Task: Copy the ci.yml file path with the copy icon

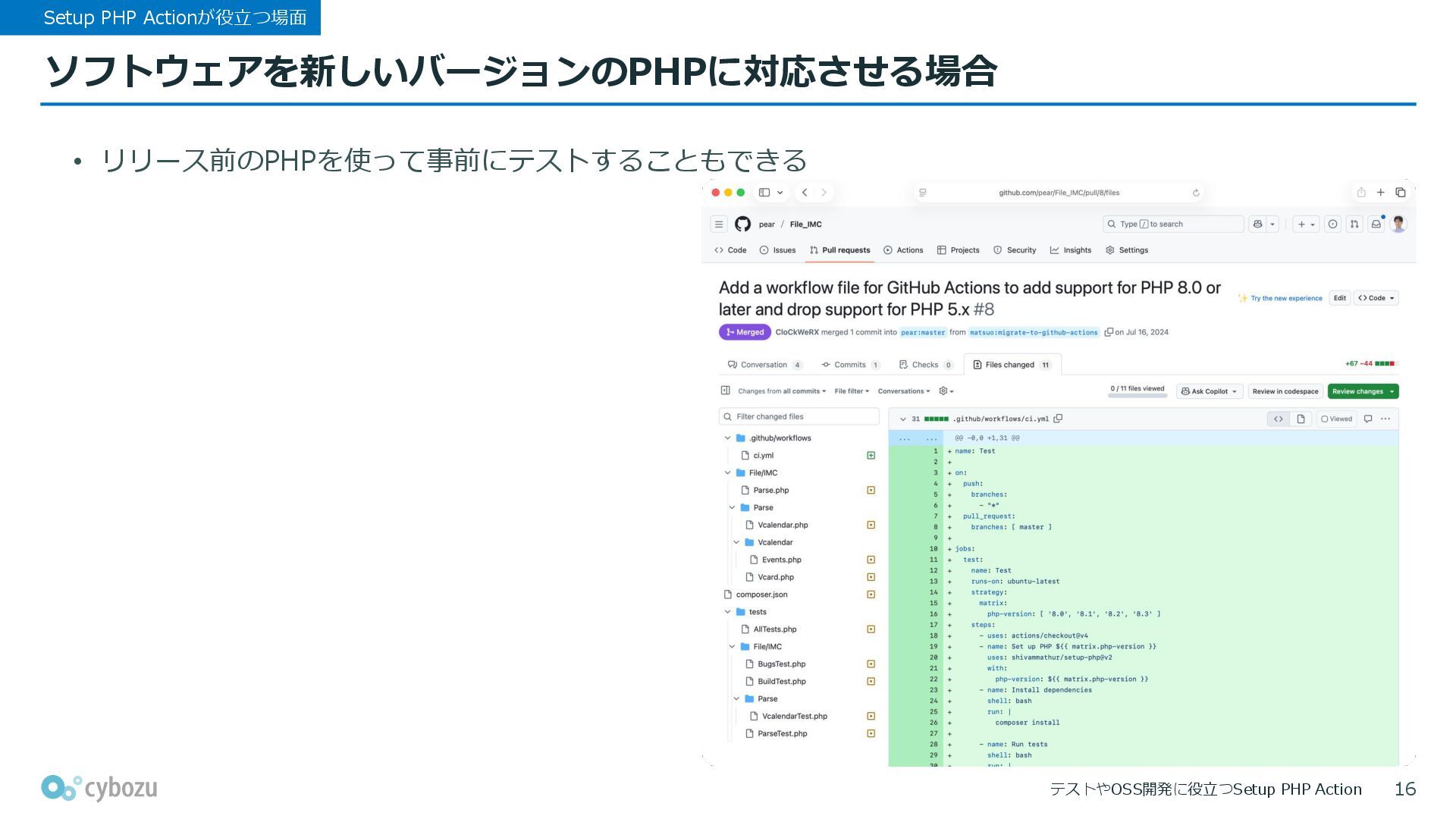Action: pyautogui.click(x=1059, y=419)
